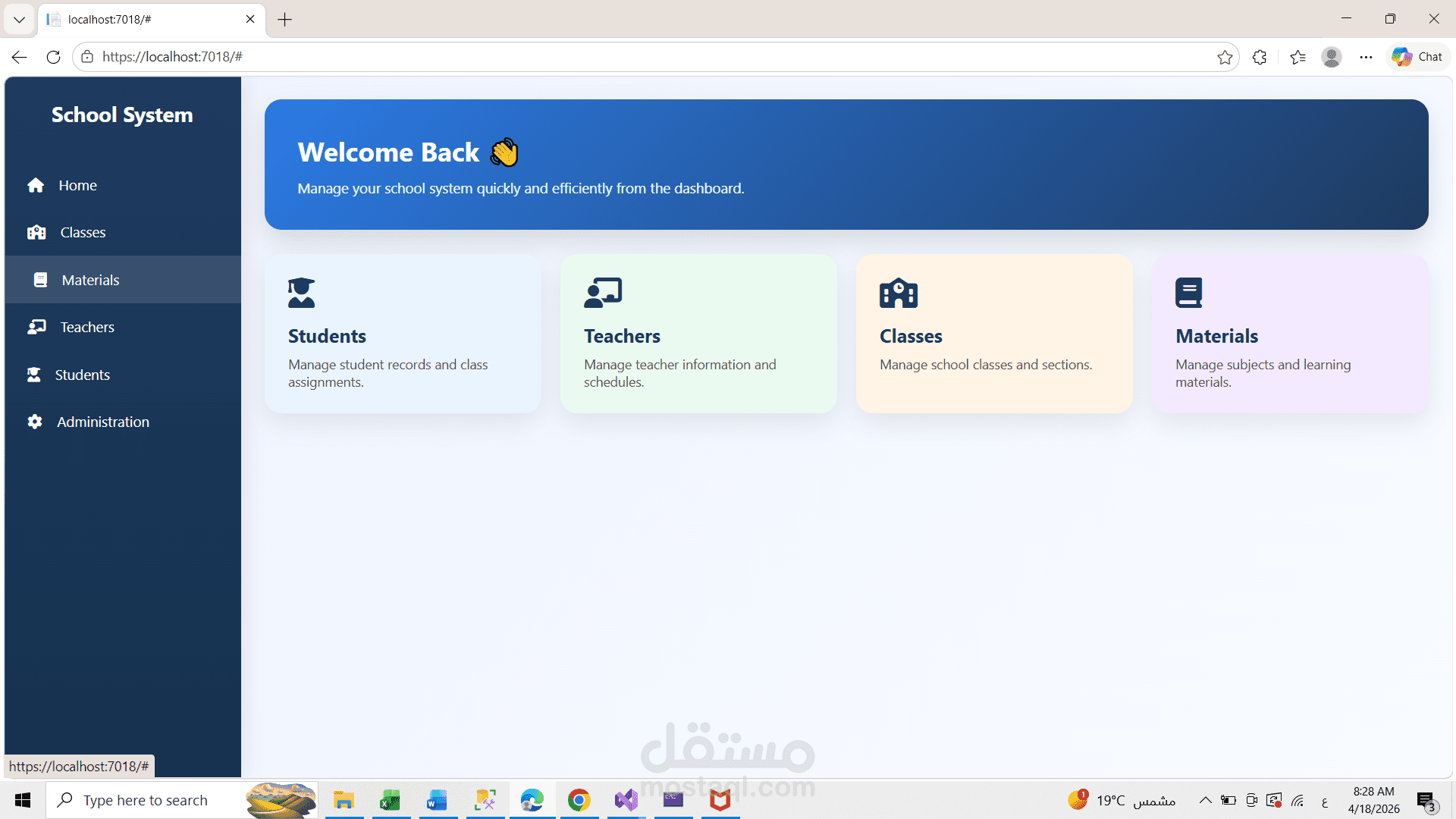
Task: Click the Classes school icon in sidebar
Action: coord(36,232)
